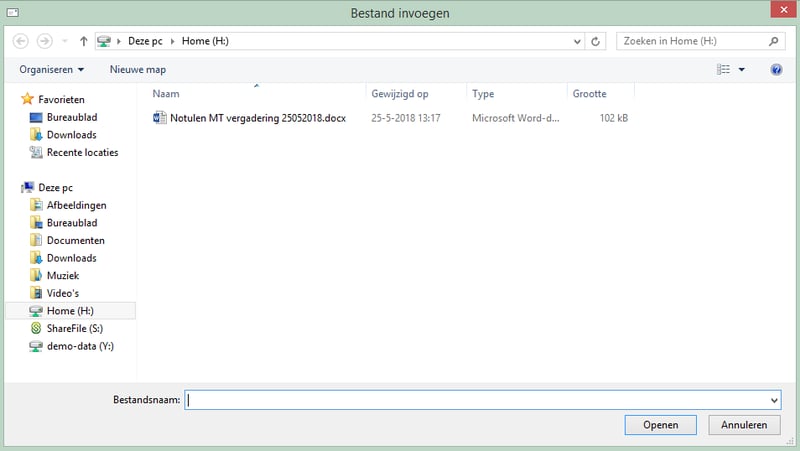
Task: Open Afbeeldingen folder in sidebar
Action: tap(77, 205)
